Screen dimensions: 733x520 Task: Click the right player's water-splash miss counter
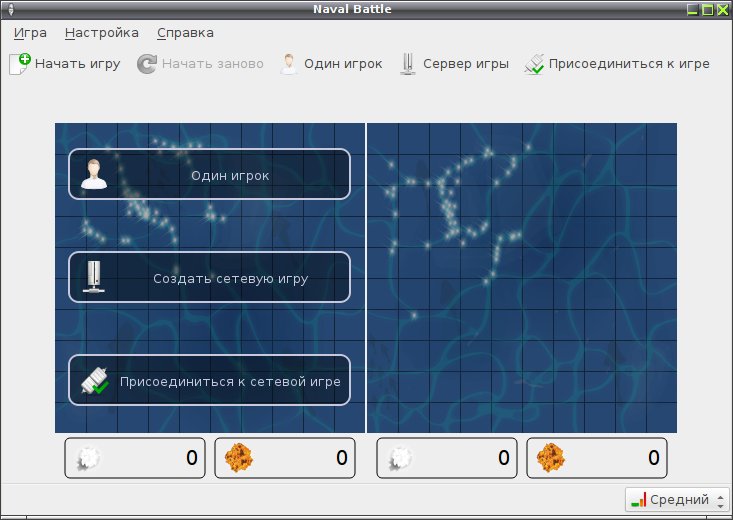click(x=446, y=458)
